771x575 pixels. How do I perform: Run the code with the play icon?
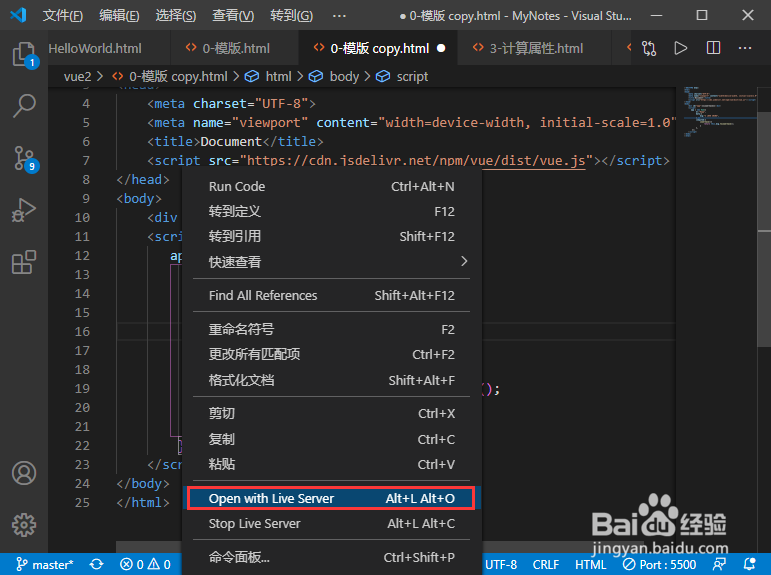coord(681,48)
